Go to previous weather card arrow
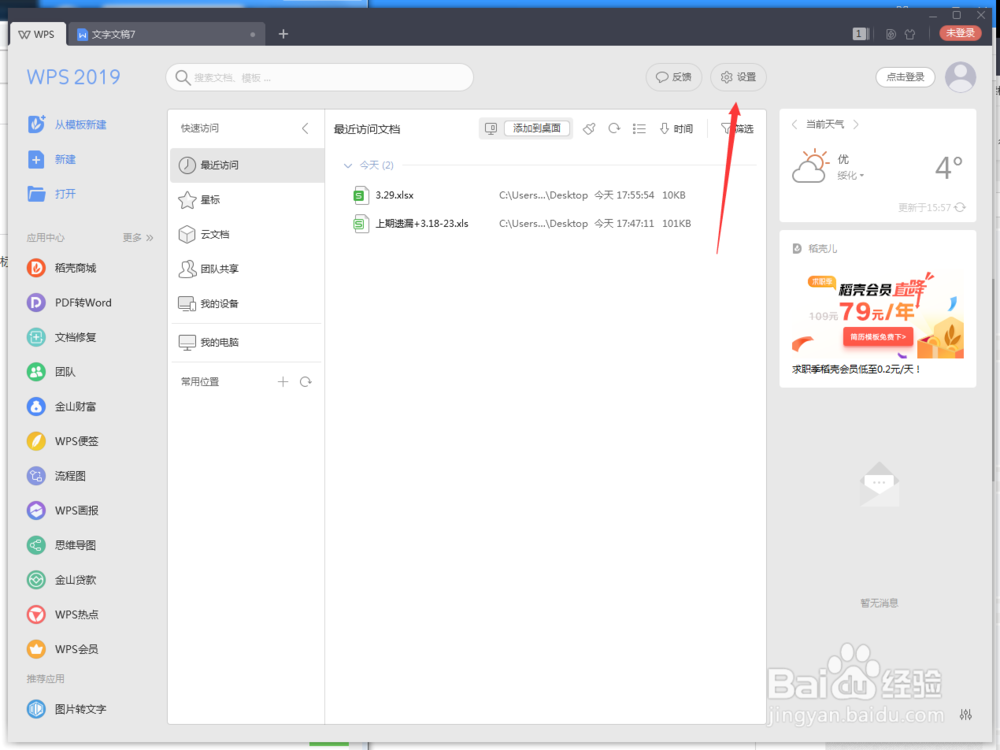The image size is (1000, 750). tap(794, 124)
